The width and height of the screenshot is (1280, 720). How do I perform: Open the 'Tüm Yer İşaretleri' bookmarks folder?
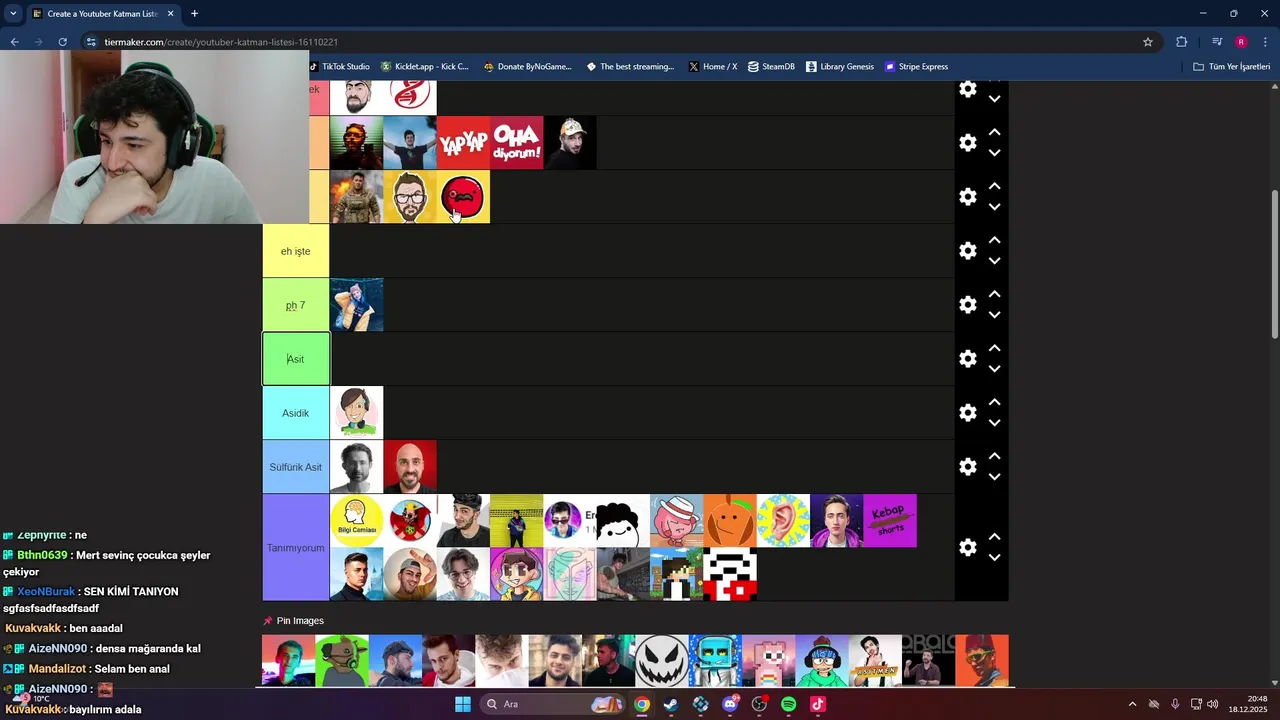(x=1231, y=67)
